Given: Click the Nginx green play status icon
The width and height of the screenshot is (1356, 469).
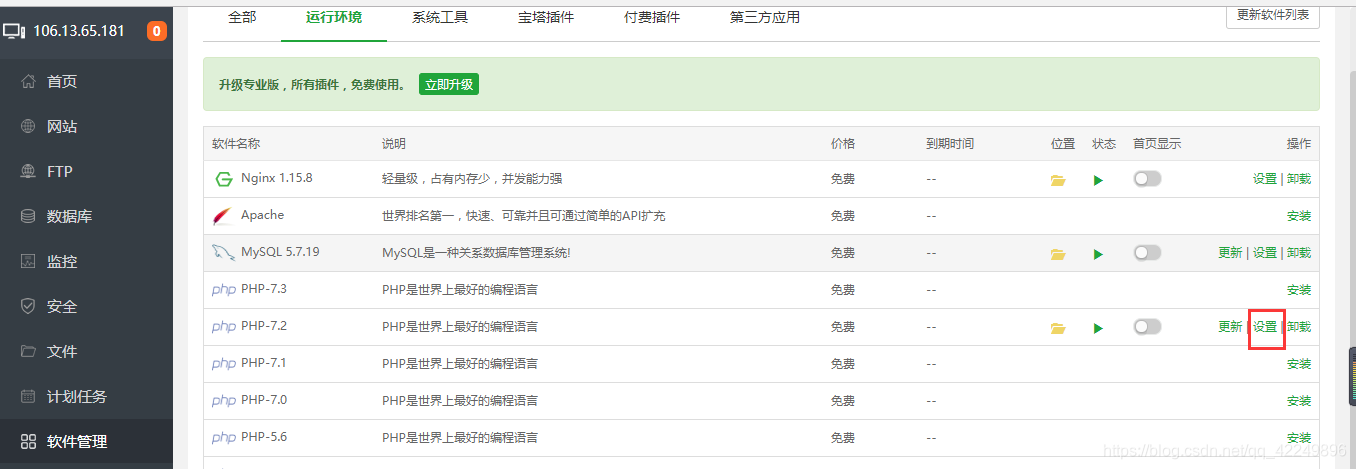Looking at the screenshot, I should (1099, 180).
